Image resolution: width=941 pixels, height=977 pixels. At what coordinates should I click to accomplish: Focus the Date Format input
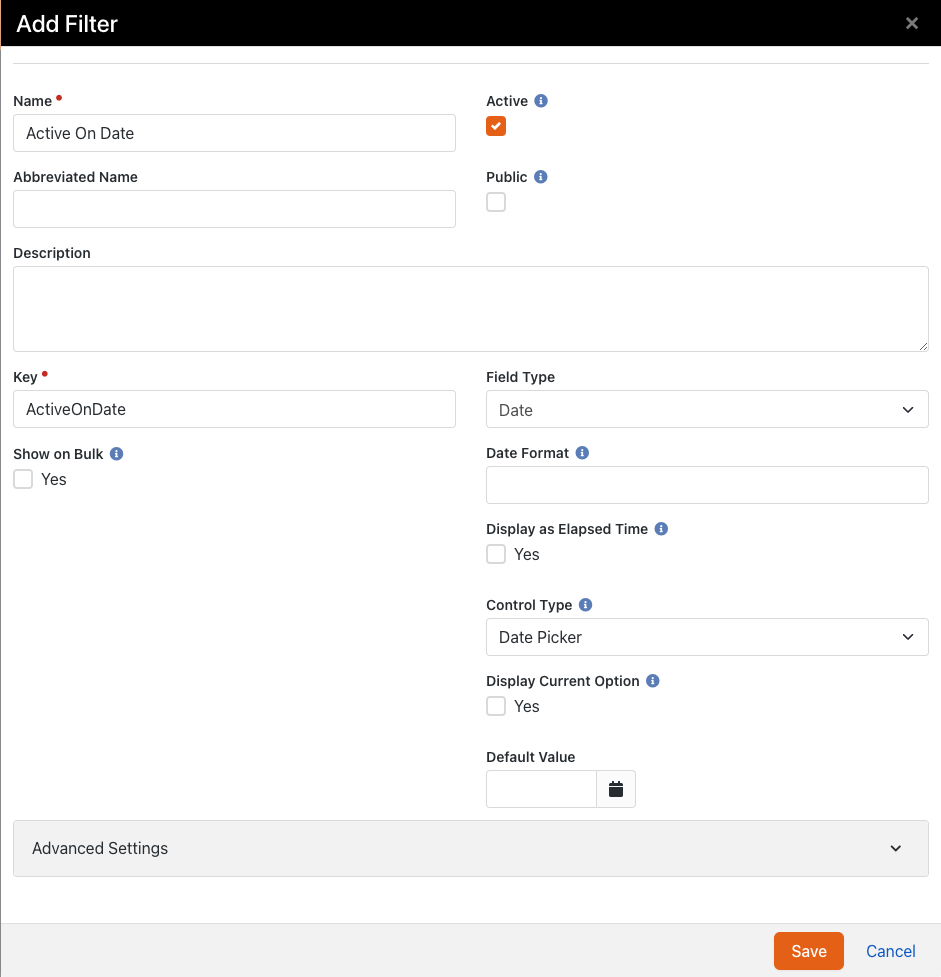click(707, 485)
